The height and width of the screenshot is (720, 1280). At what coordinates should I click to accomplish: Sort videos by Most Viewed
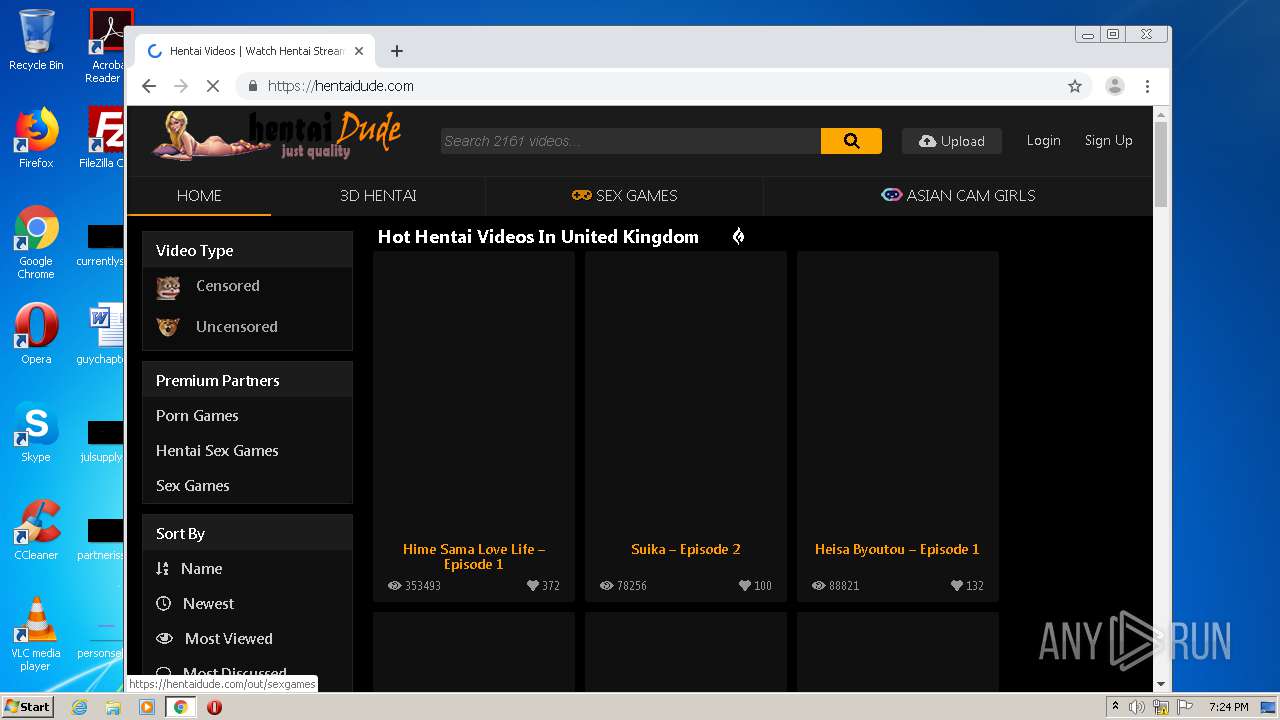pos(228,638)
